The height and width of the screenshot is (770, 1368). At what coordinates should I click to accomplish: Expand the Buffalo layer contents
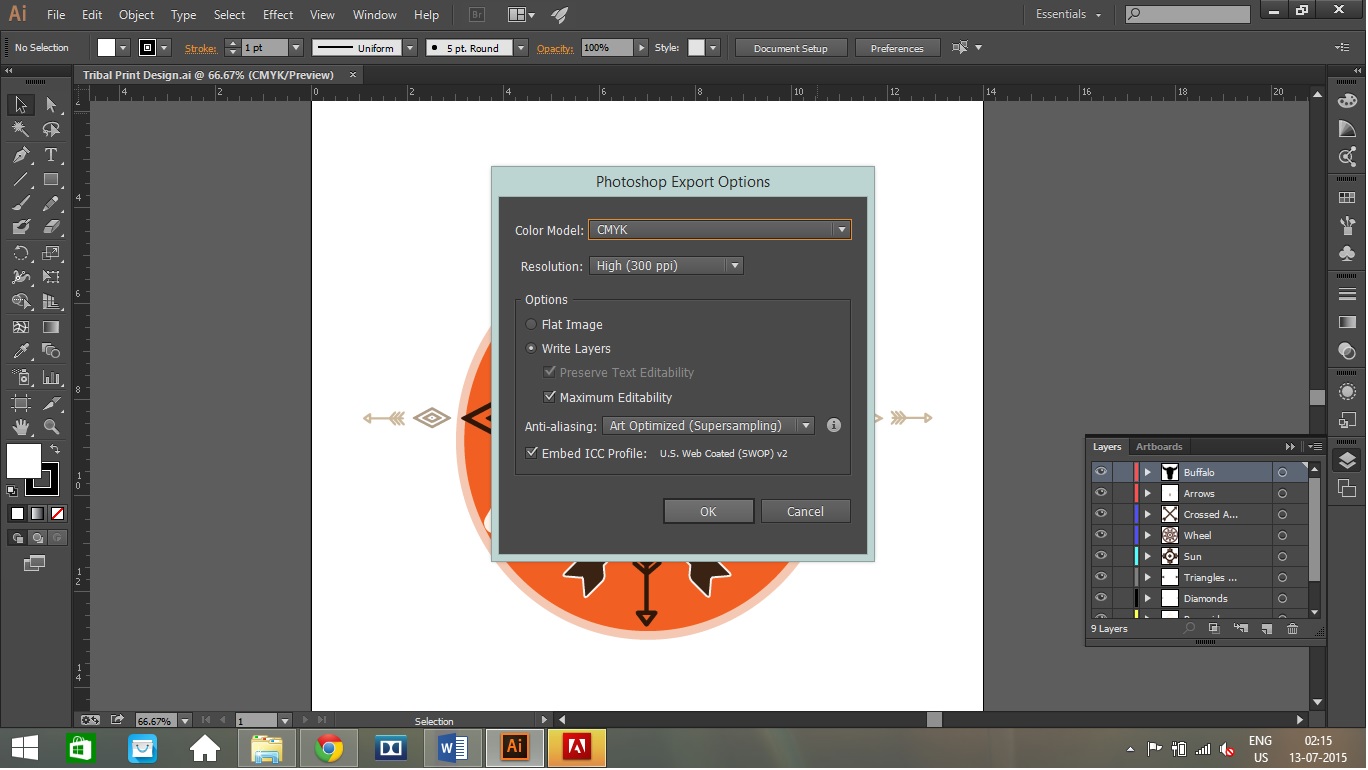(x=1148, y=472)
